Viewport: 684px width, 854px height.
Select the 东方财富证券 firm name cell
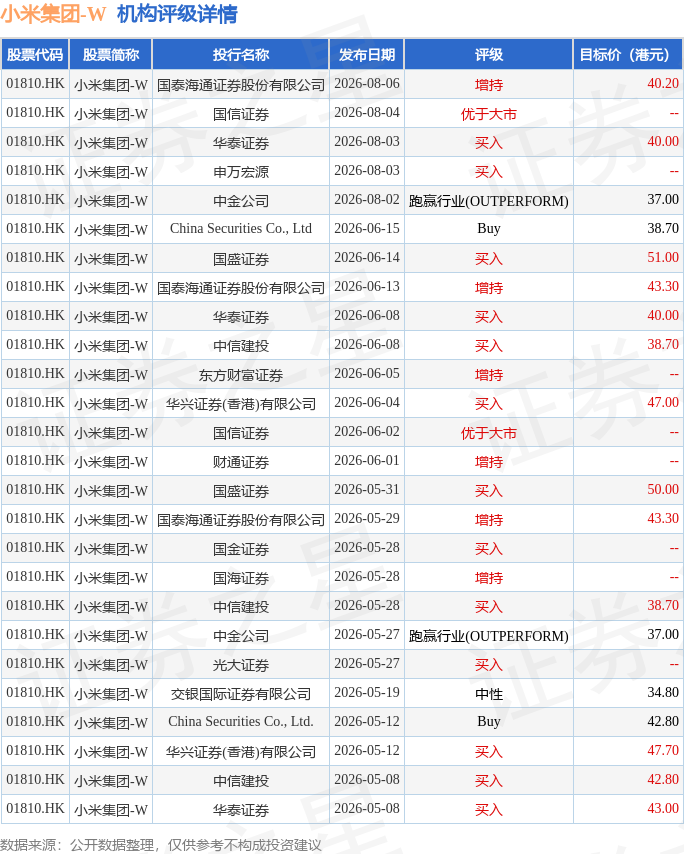pyautogui.click(x=241, y=374)
